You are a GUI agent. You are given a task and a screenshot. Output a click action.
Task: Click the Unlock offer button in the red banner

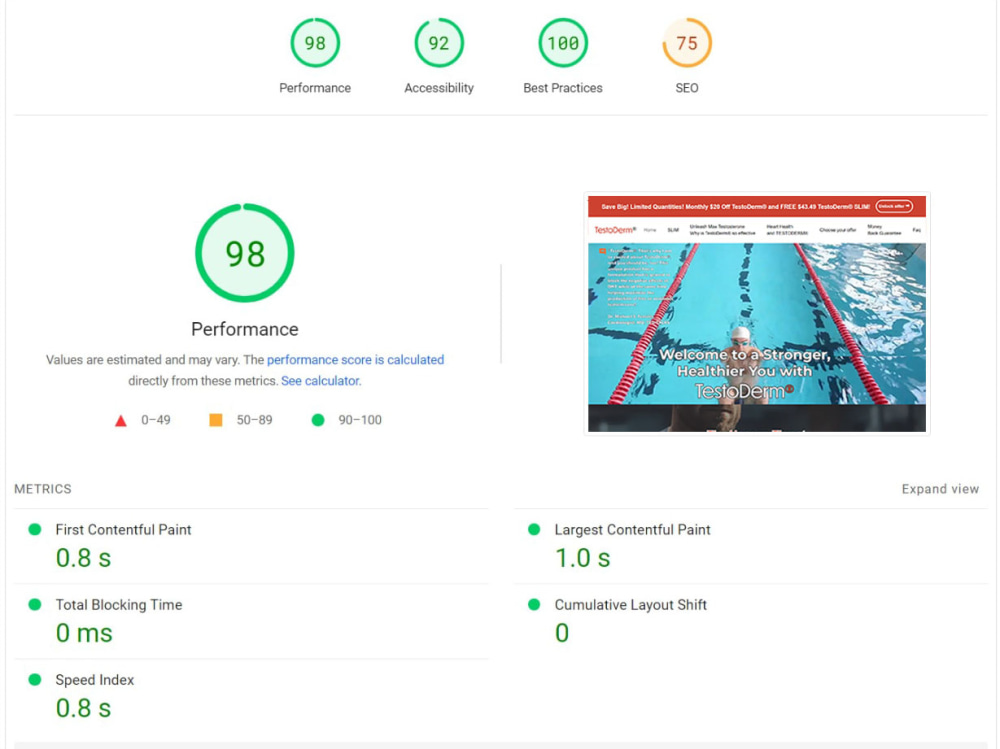(x=894, y=207)
